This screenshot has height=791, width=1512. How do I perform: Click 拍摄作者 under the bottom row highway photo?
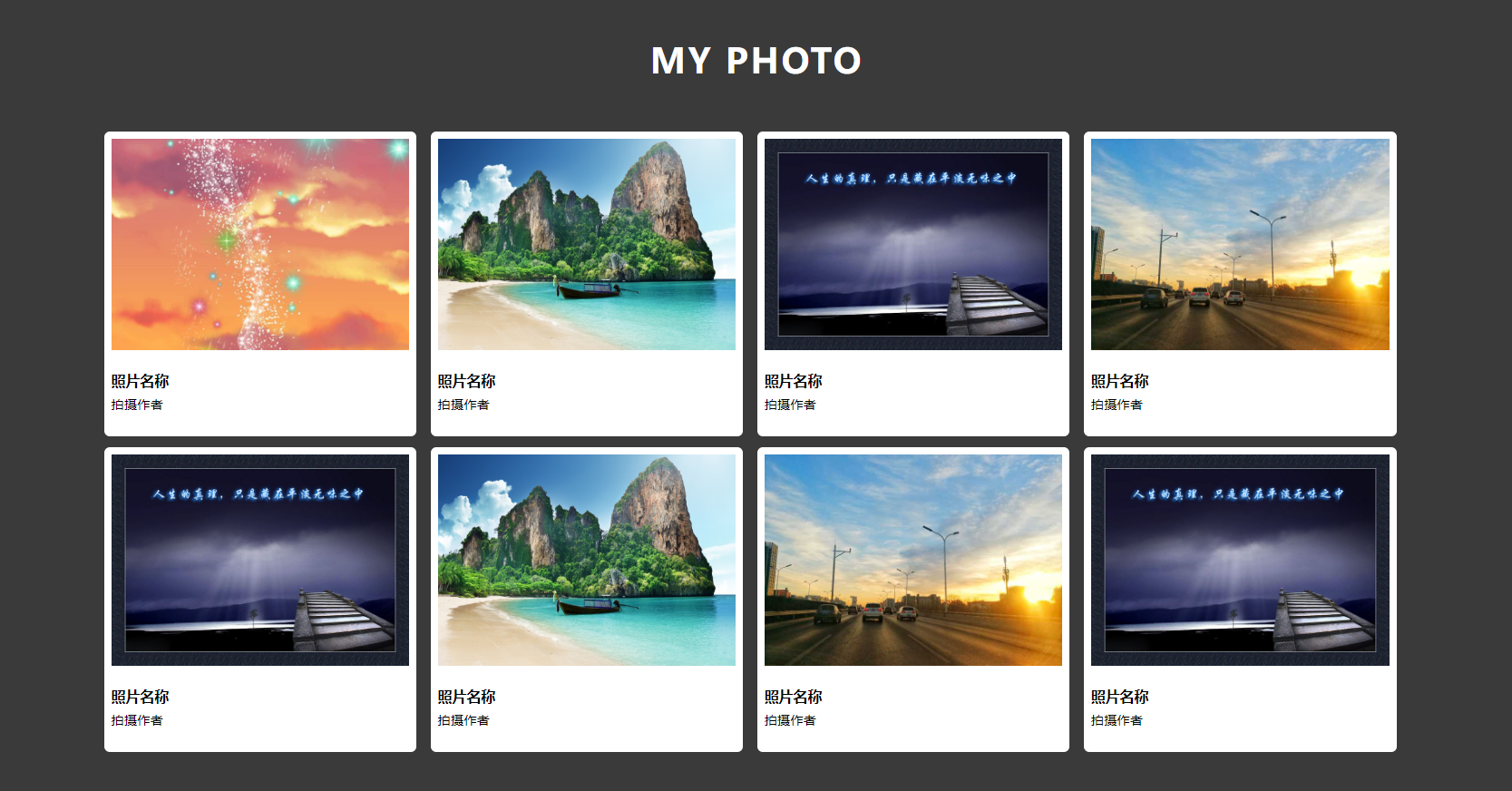[x=790, y=720]
